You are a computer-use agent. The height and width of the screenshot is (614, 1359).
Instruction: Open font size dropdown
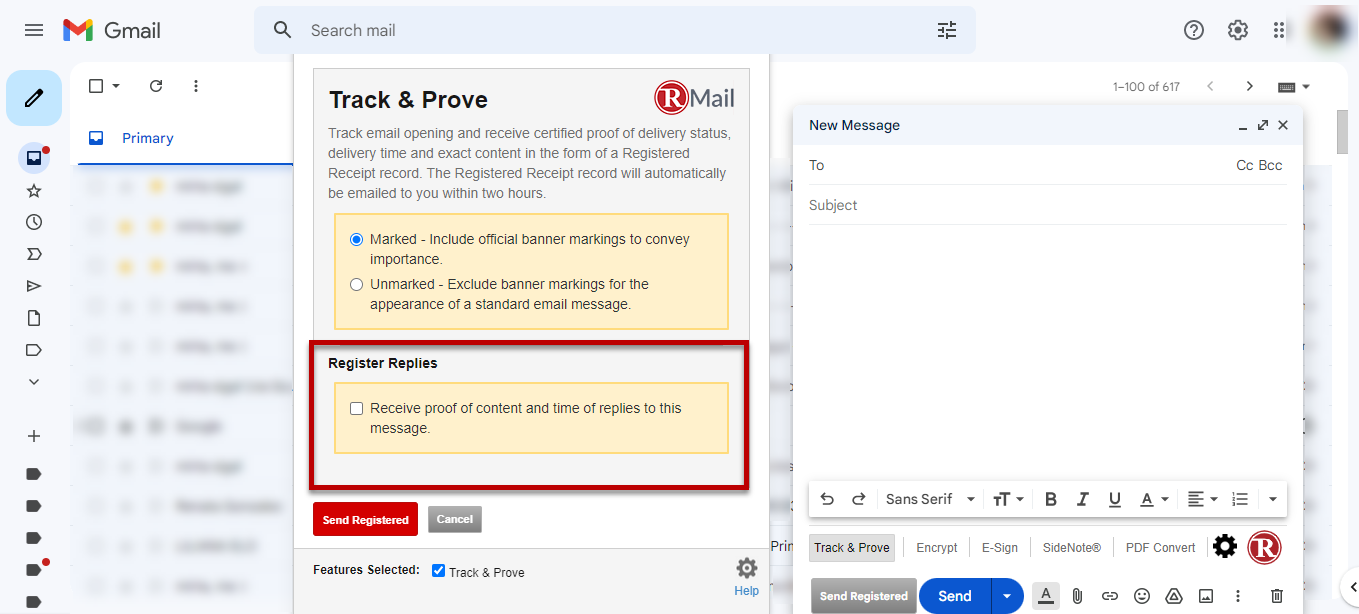(1008, 499)
